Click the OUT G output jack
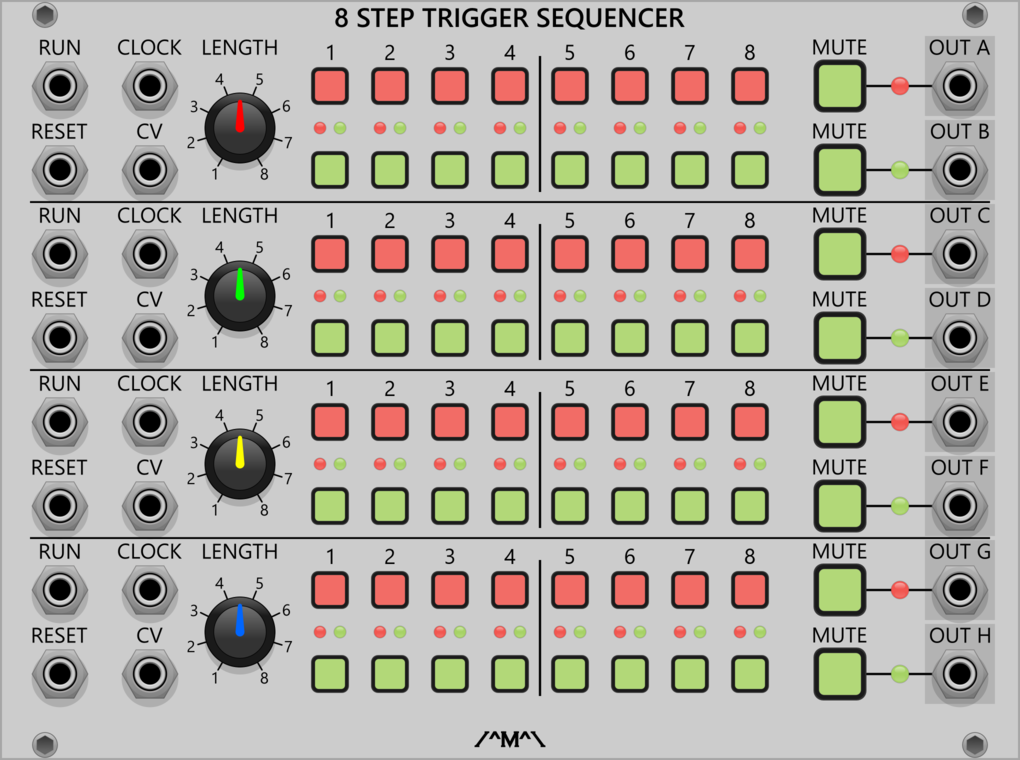Image resolution: width=1020 pixels, height=760 pixels. pyautogui.click(x=960, y=590)
